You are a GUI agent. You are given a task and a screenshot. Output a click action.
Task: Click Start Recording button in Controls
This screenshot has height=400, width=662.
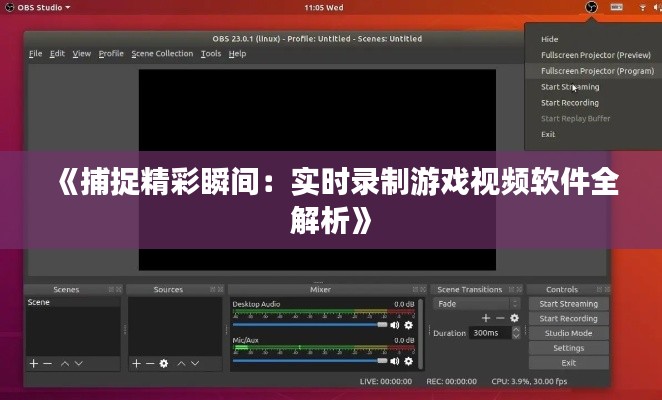(x=569, y=318)
